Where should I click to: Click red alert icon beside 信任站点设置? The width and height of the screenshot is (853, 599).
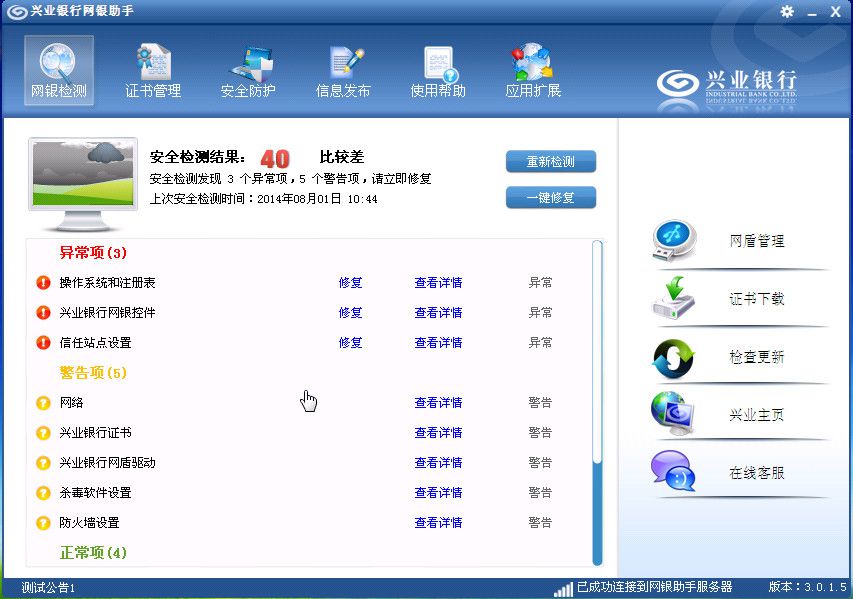pyautogui.click(x=43, y=342)
